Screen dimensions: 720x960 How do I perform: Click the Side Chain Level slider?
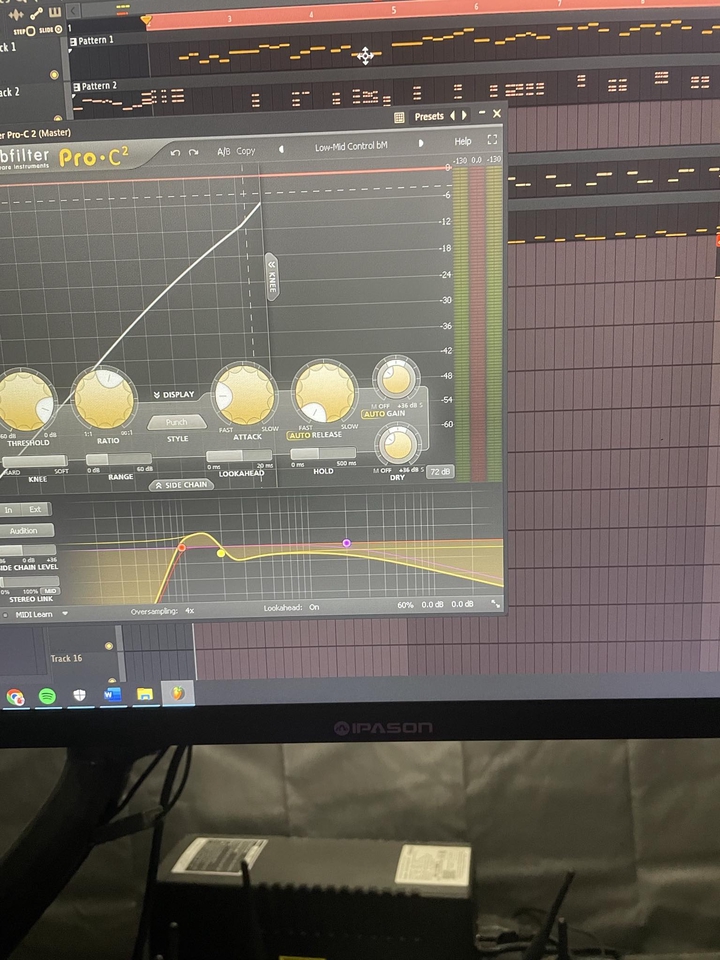tap(28, 550)
